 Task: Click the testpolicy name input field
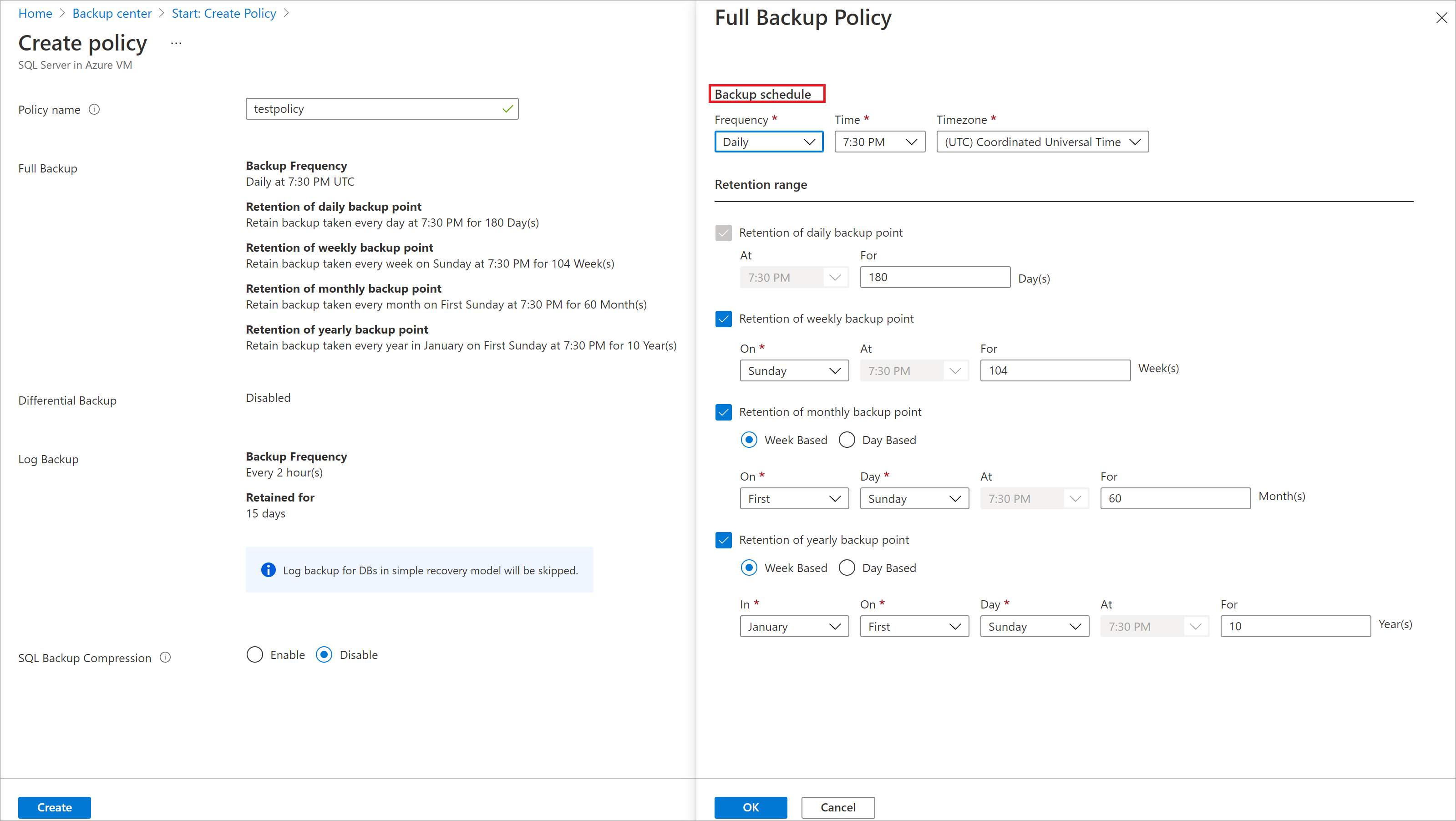[383, 108]
